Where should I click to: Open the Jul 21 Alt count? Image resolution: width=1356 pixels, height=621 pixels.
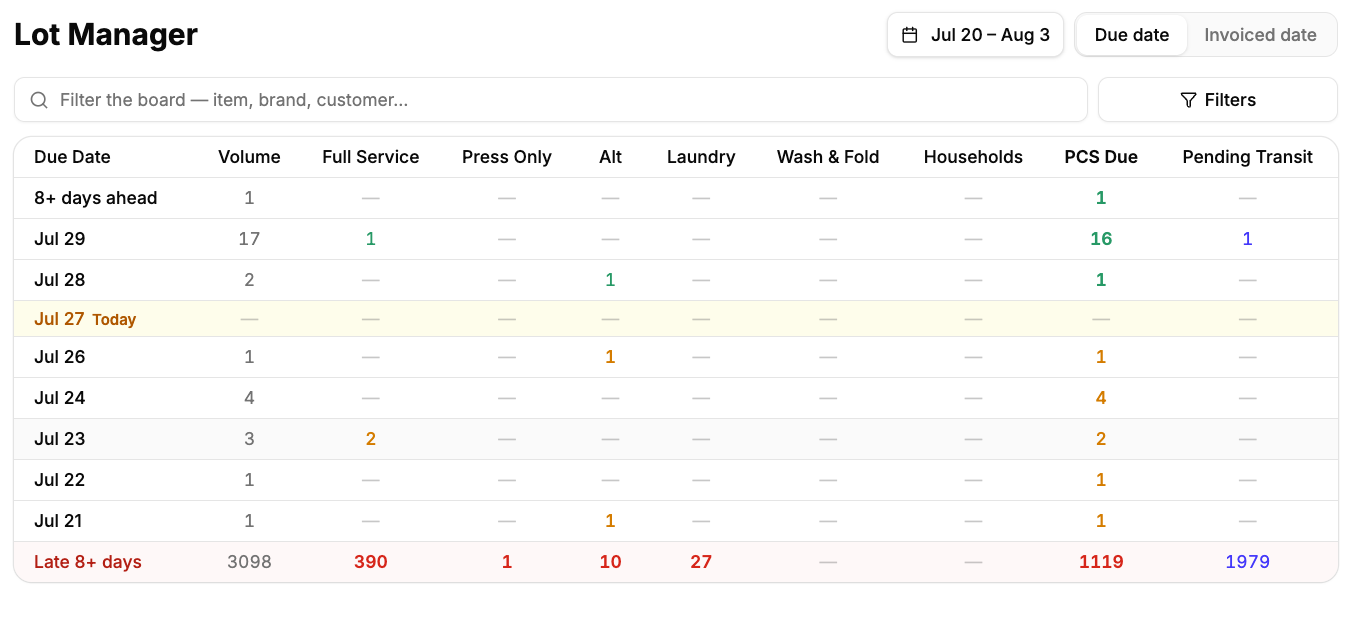click(x=610, y=521)
